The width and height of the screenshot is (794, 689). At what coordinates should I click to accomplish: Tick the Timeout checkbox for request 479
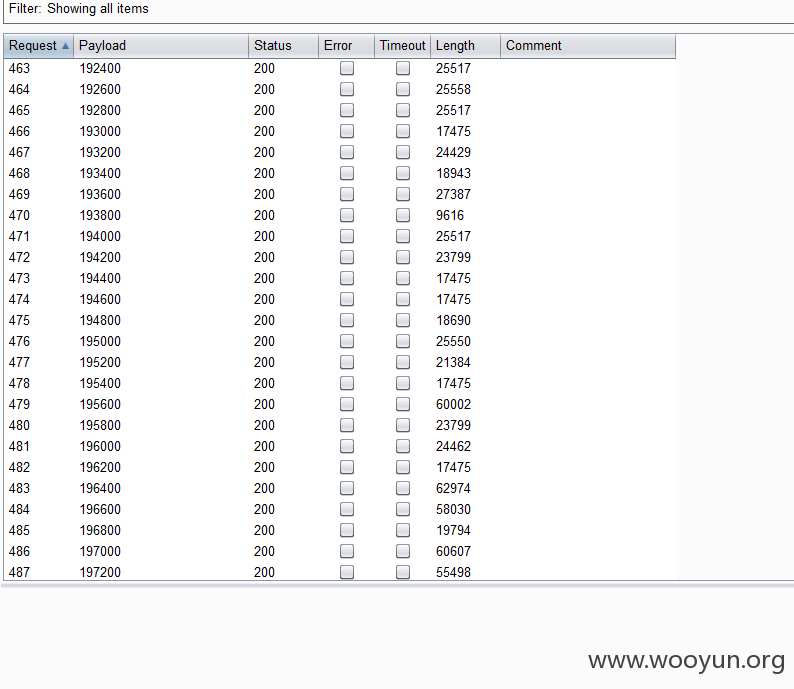coord(403,404)
